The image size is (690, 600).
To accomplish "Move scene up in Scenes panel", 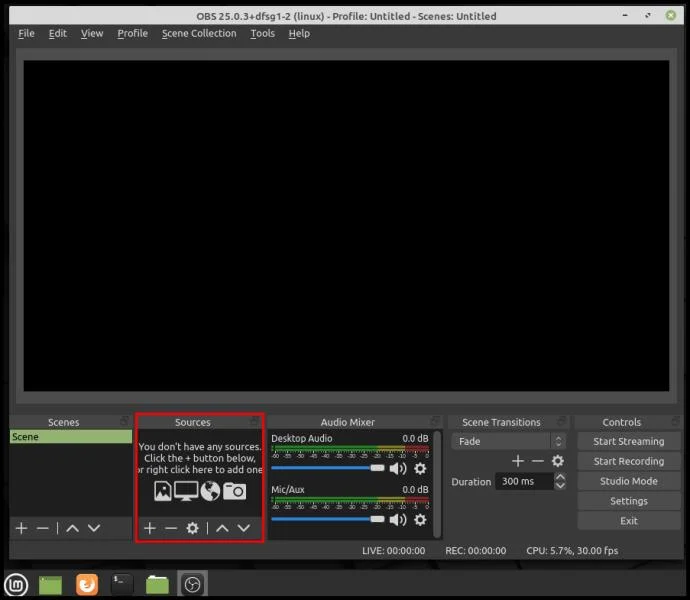I will (73, 528).
